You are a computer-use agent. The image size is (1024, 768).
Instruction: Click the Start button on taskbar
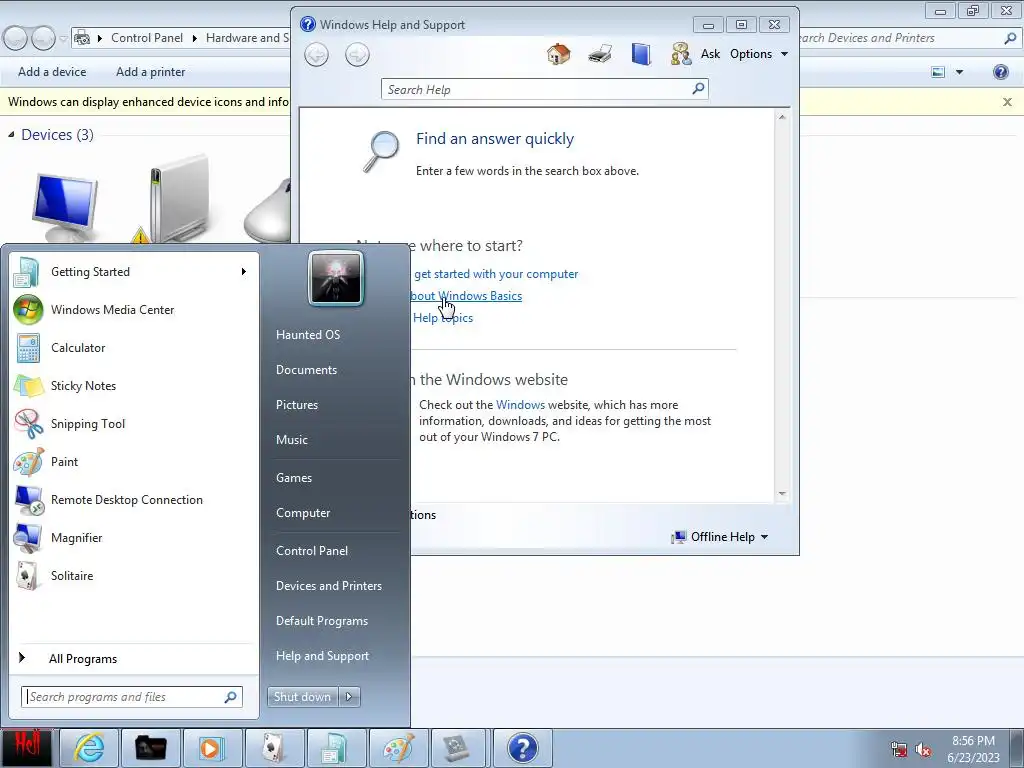(26, 748)
